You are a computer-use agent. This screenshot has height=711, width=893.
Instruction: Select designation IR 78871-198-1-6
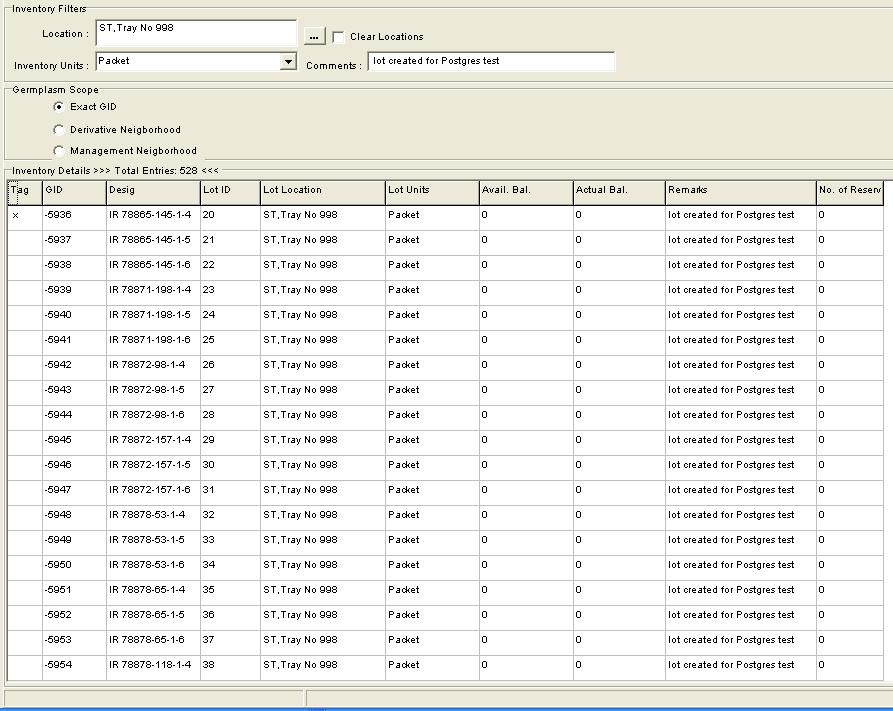click(154, 343)
